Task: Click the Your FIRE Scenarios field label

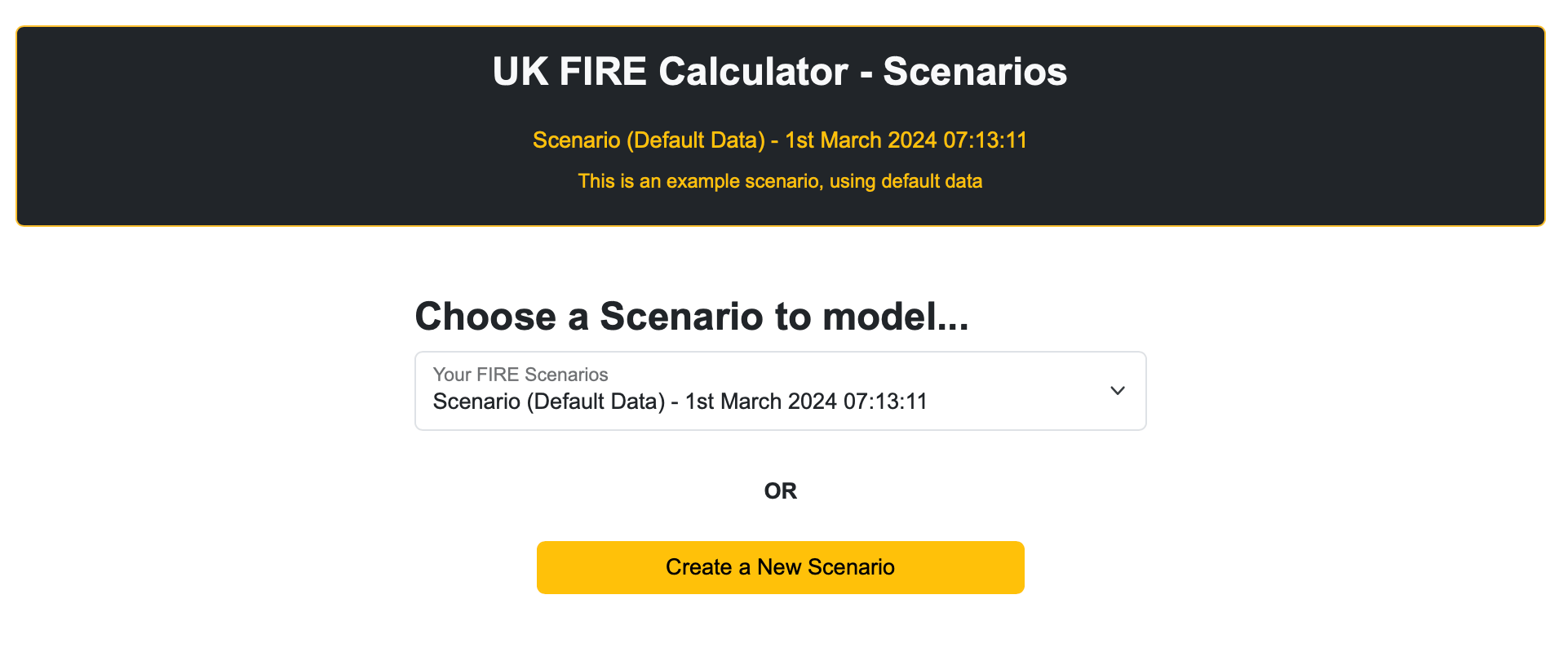Action: pos(520,375)
